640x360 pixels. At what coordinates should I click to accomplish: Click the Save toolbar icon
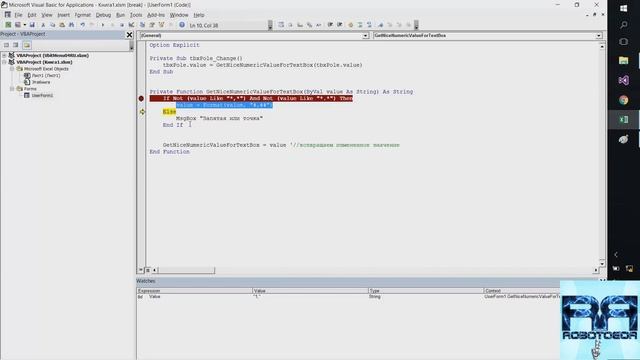pos(32,25)
